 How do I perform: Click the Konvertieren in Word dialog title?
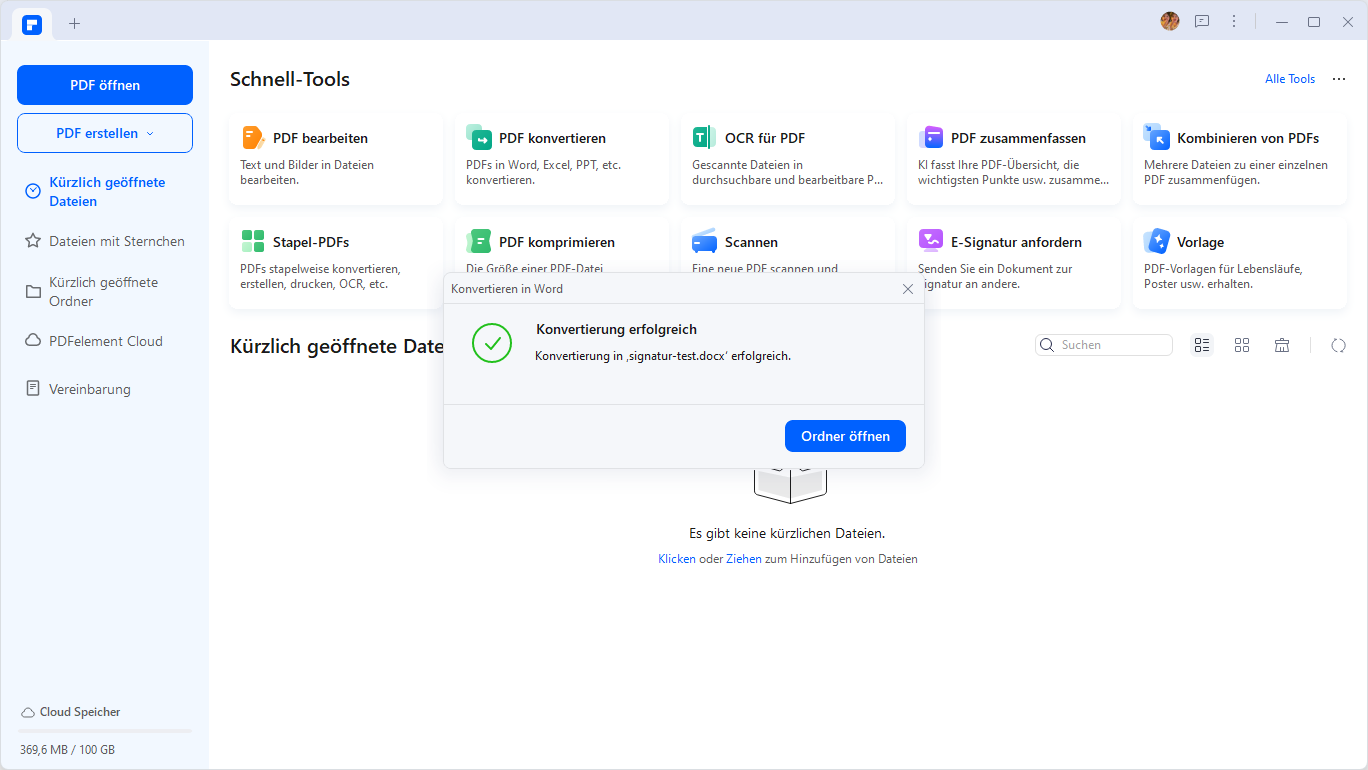[x=507, y=289]
